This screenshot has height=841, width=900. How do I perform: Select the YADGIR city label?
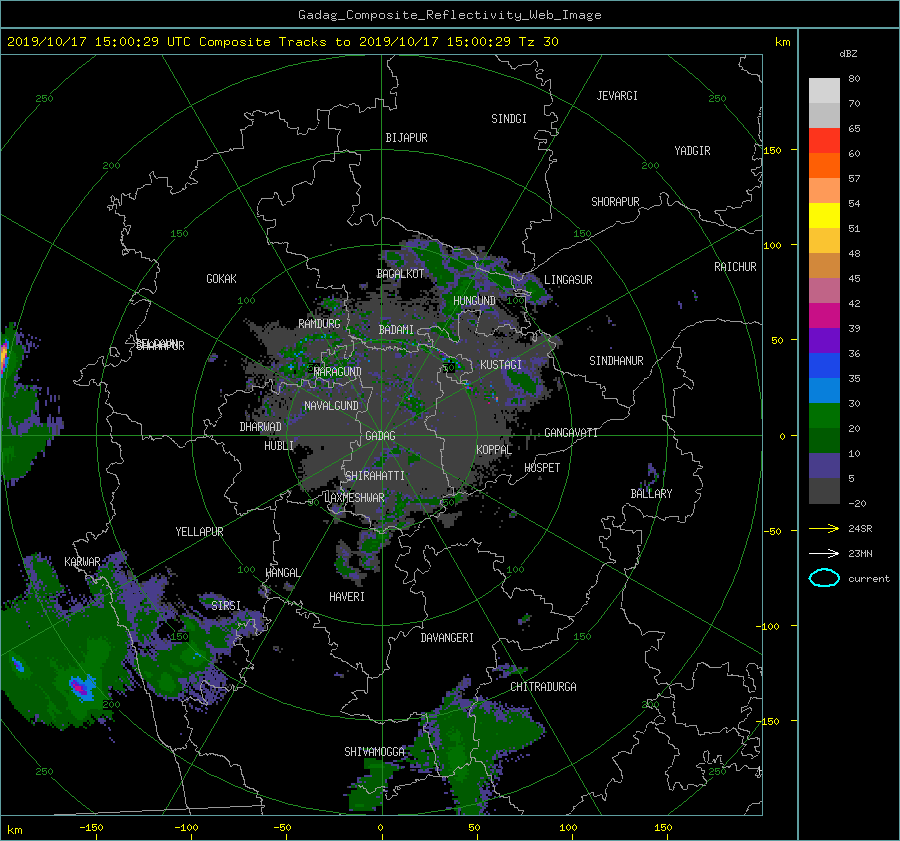click(692, 151)
